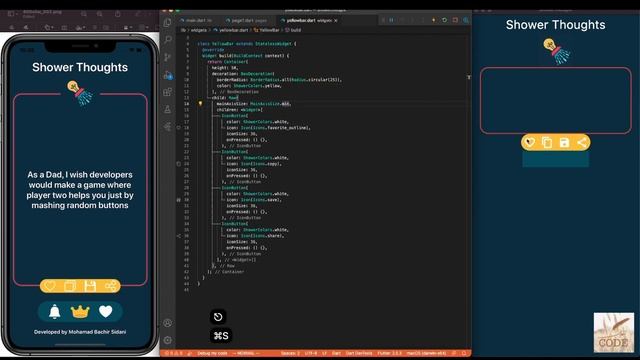
Task: Click the ShowerColors.yellow color line
Action: click(x=249, y=86)
